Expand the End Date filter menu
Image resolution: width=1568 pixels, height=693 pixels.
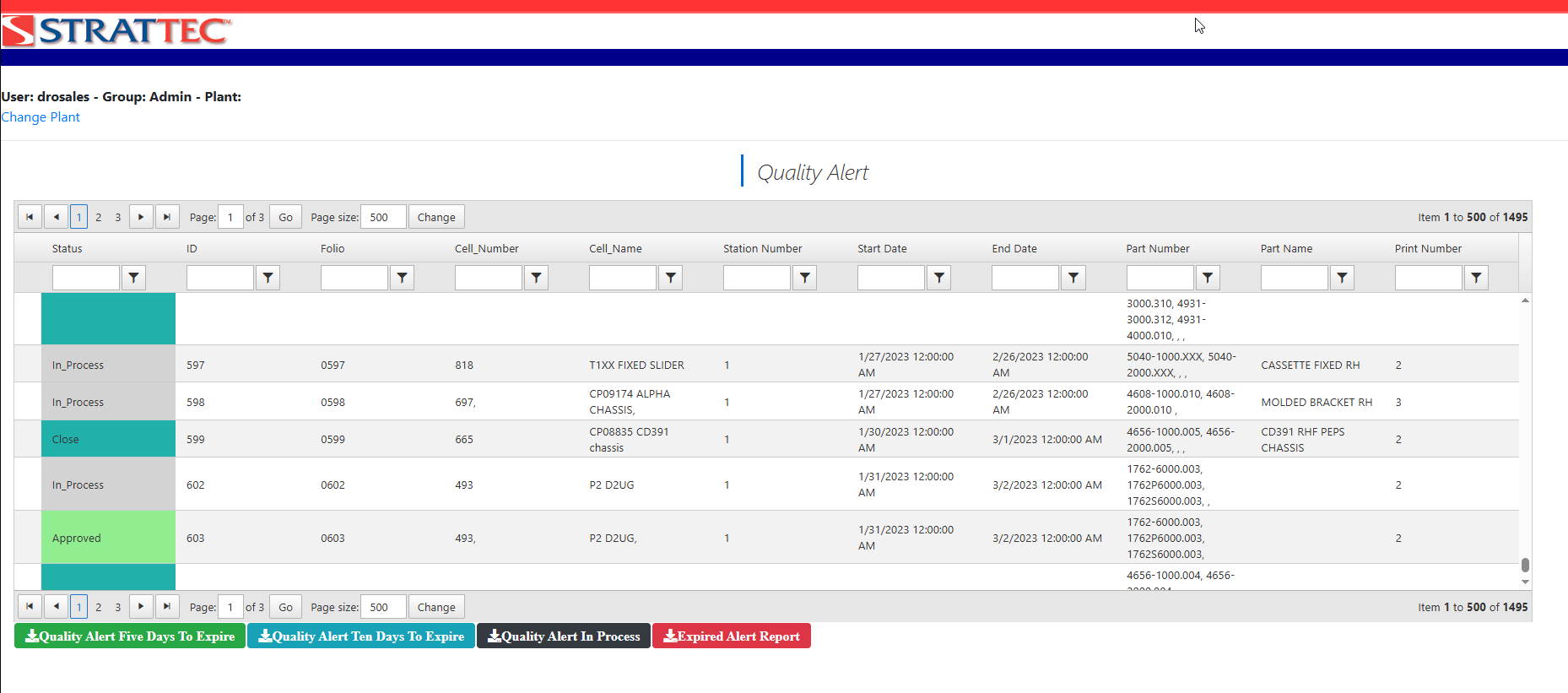click(1073, 278)
